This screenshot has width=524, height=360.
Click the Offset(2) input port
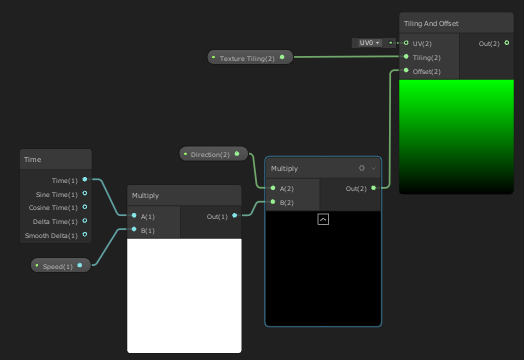click(x=406, y=70)
